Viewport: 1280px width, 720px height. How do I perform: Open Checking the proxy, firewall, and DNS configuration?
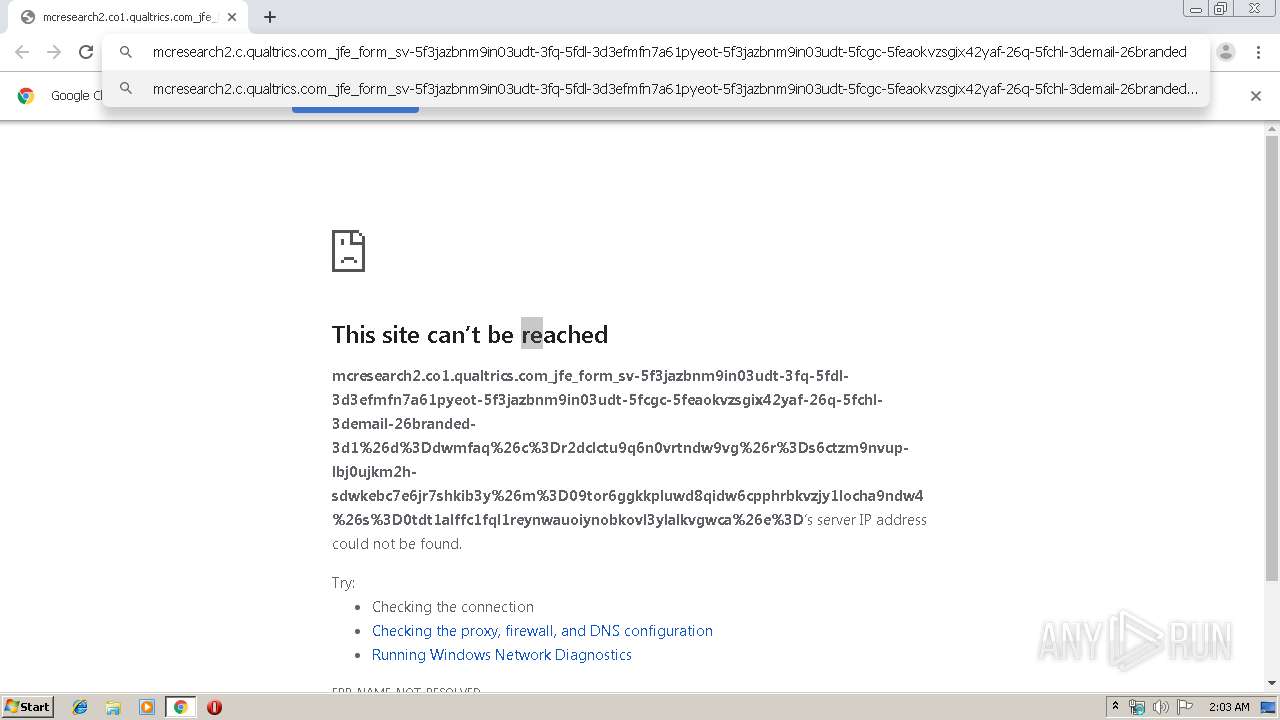tap(542, 631)
